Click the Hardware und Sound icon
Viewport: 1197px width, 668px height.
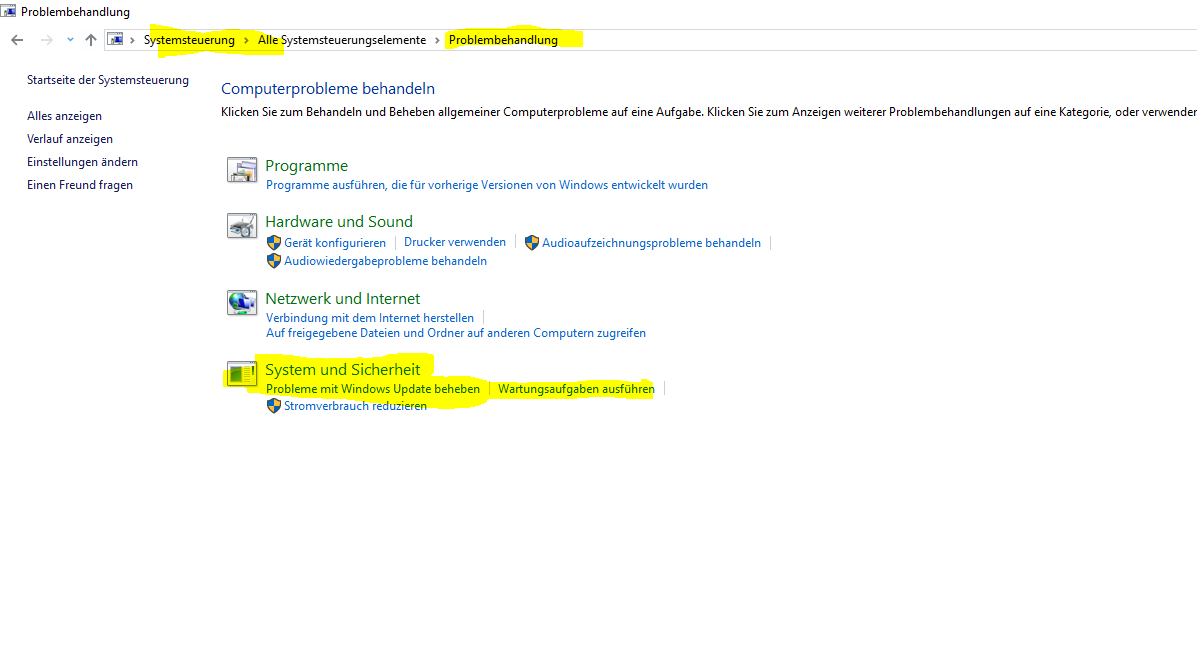pyautogui.click(x=242, y=226)
